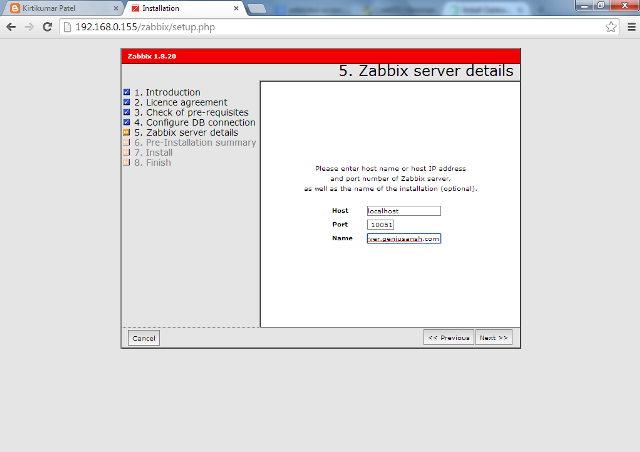The height and width of the screenshot is (452, 640).
Task: Click the 'Host' field label
Action: click(340, 211)
